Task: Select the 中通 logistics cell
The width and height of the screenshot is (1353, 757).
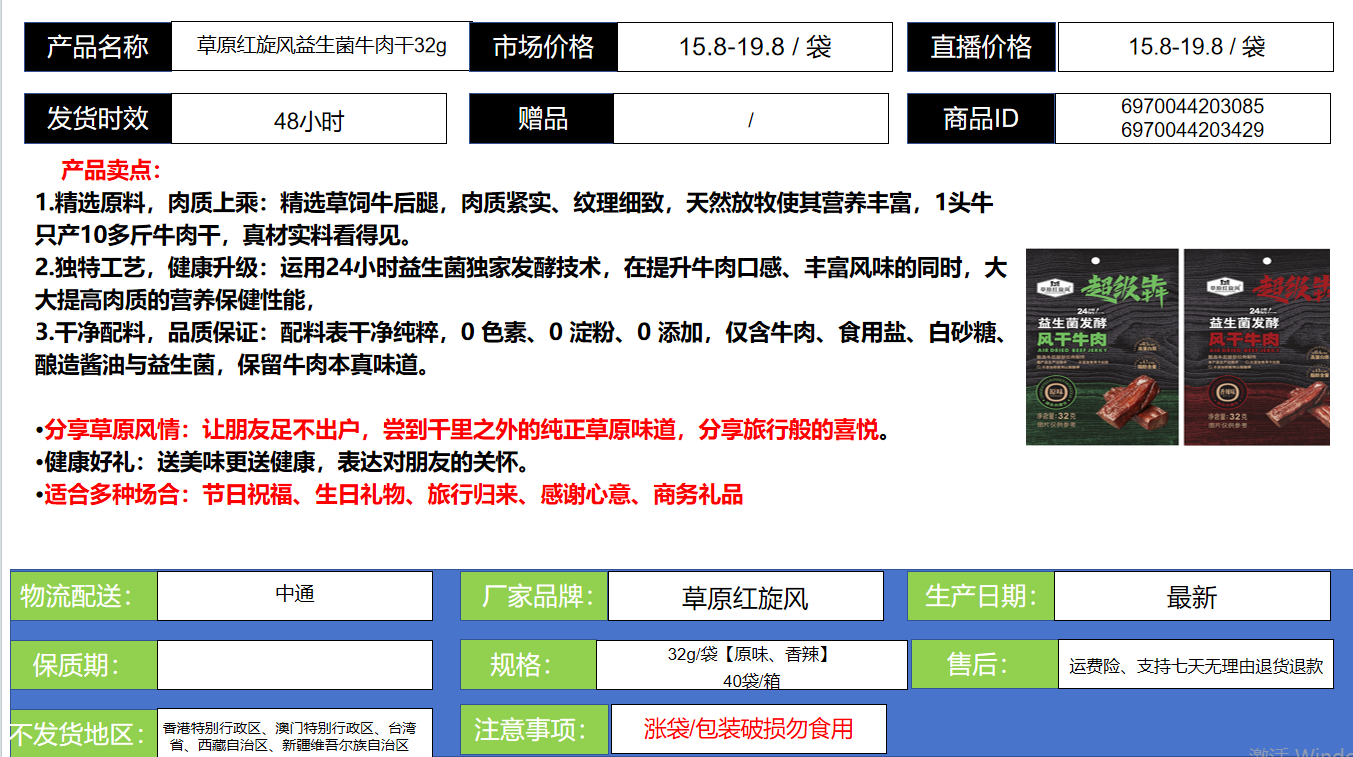Action: [x=294, y=595]
